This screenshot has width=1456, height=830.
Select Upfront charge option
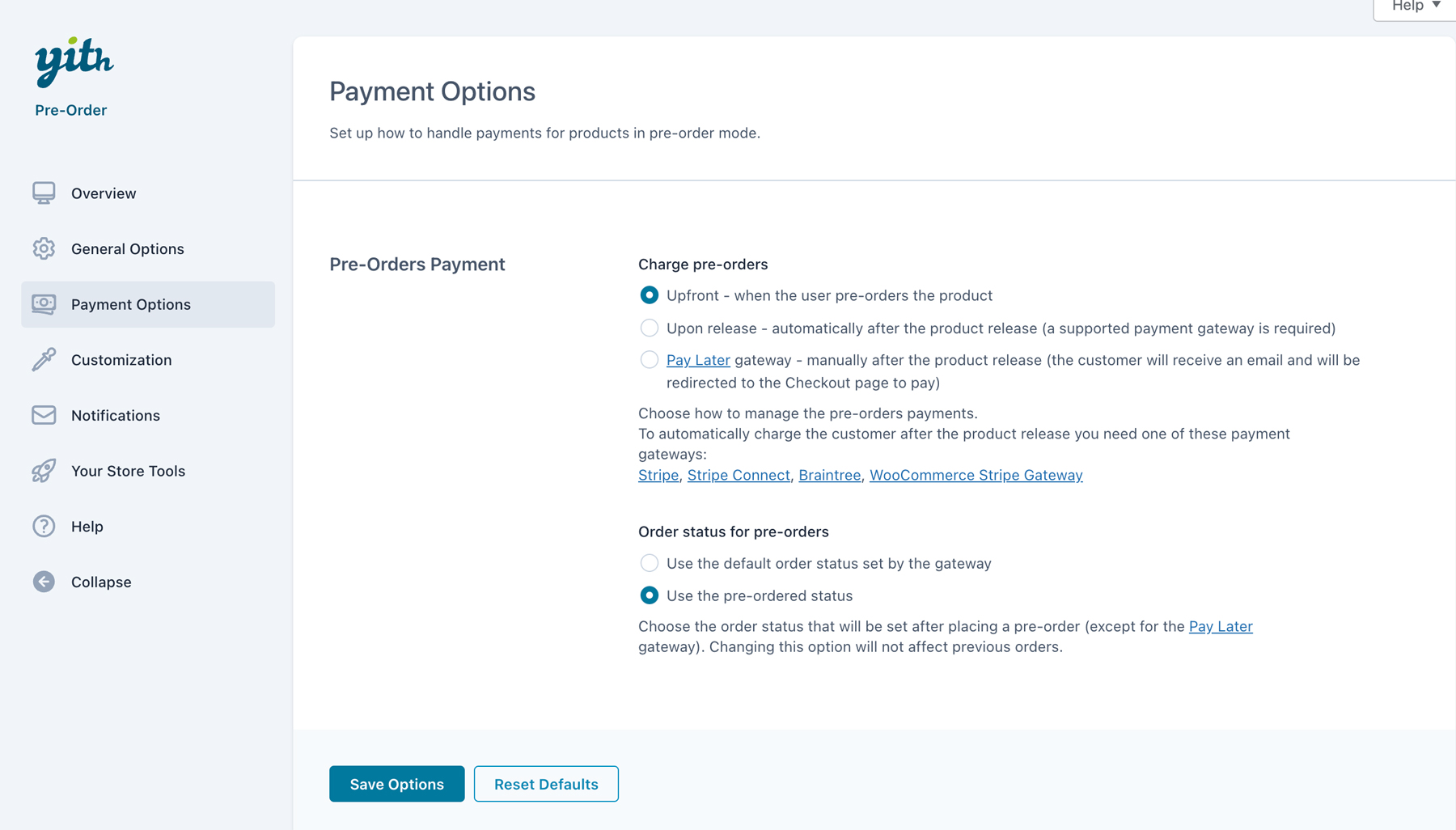[x=649, y=295]
